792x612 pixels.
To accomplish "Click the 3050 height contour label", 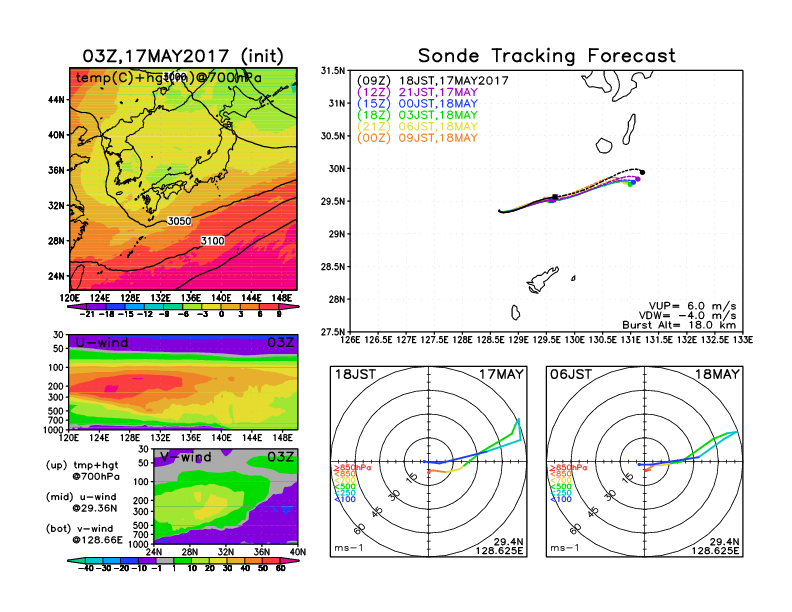I will pyautogui.click(x=179, y=221).
